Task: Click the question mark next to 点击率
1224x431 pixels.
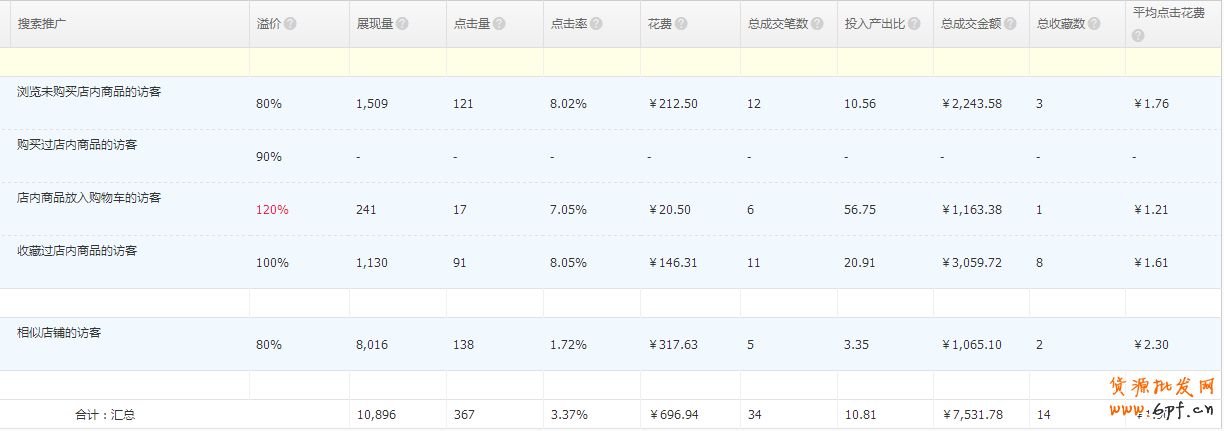Action: coord(596,24)
